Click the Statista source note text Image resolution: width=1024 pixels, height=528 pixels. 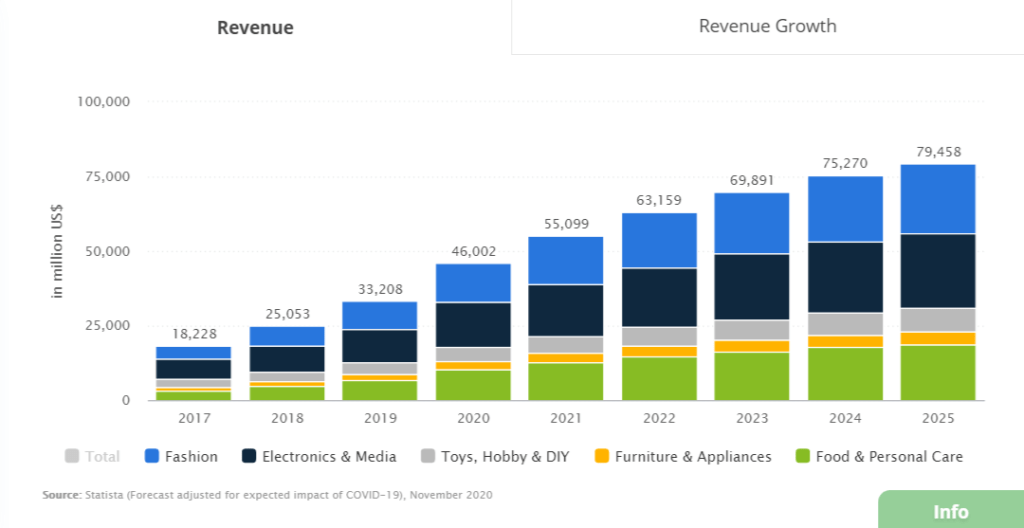click(x=268, y=495)
